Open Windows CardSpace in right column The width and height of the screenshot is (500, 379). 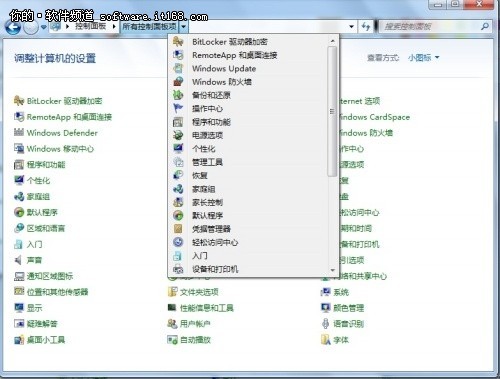(x=375, y=117)
